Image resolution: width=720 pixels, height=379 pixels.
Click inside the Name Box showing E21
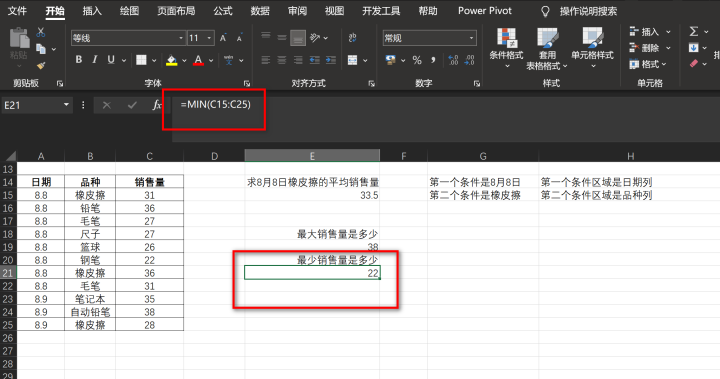32,105
